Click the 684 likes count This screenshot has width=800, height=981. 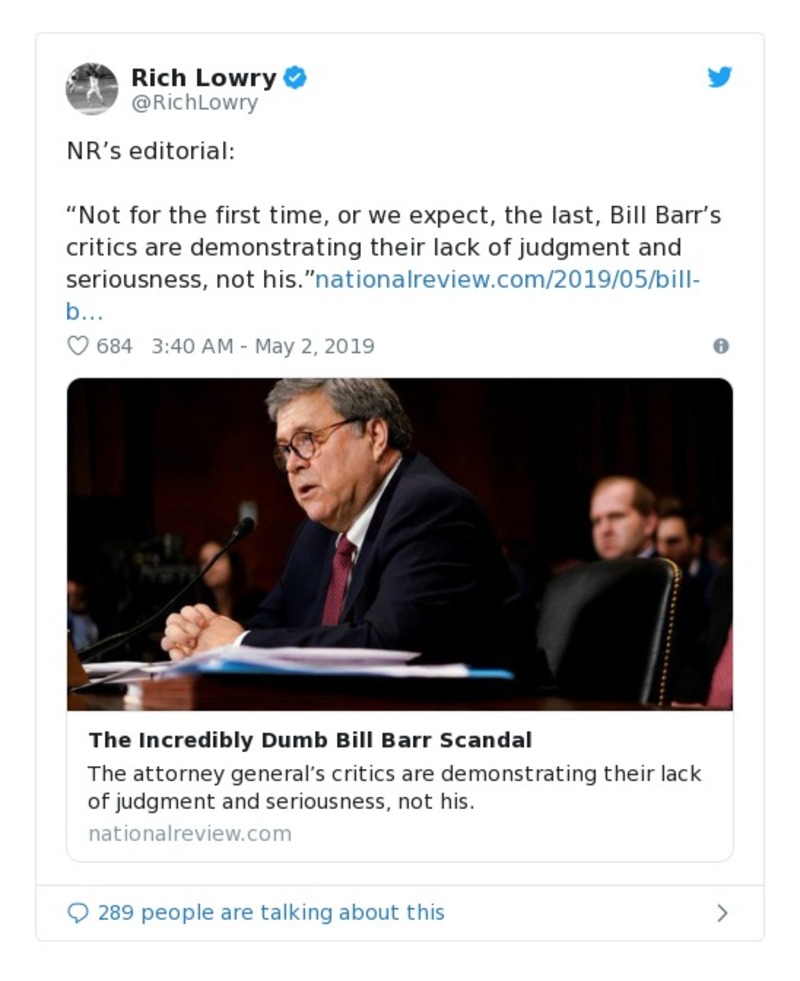[114, 346]
